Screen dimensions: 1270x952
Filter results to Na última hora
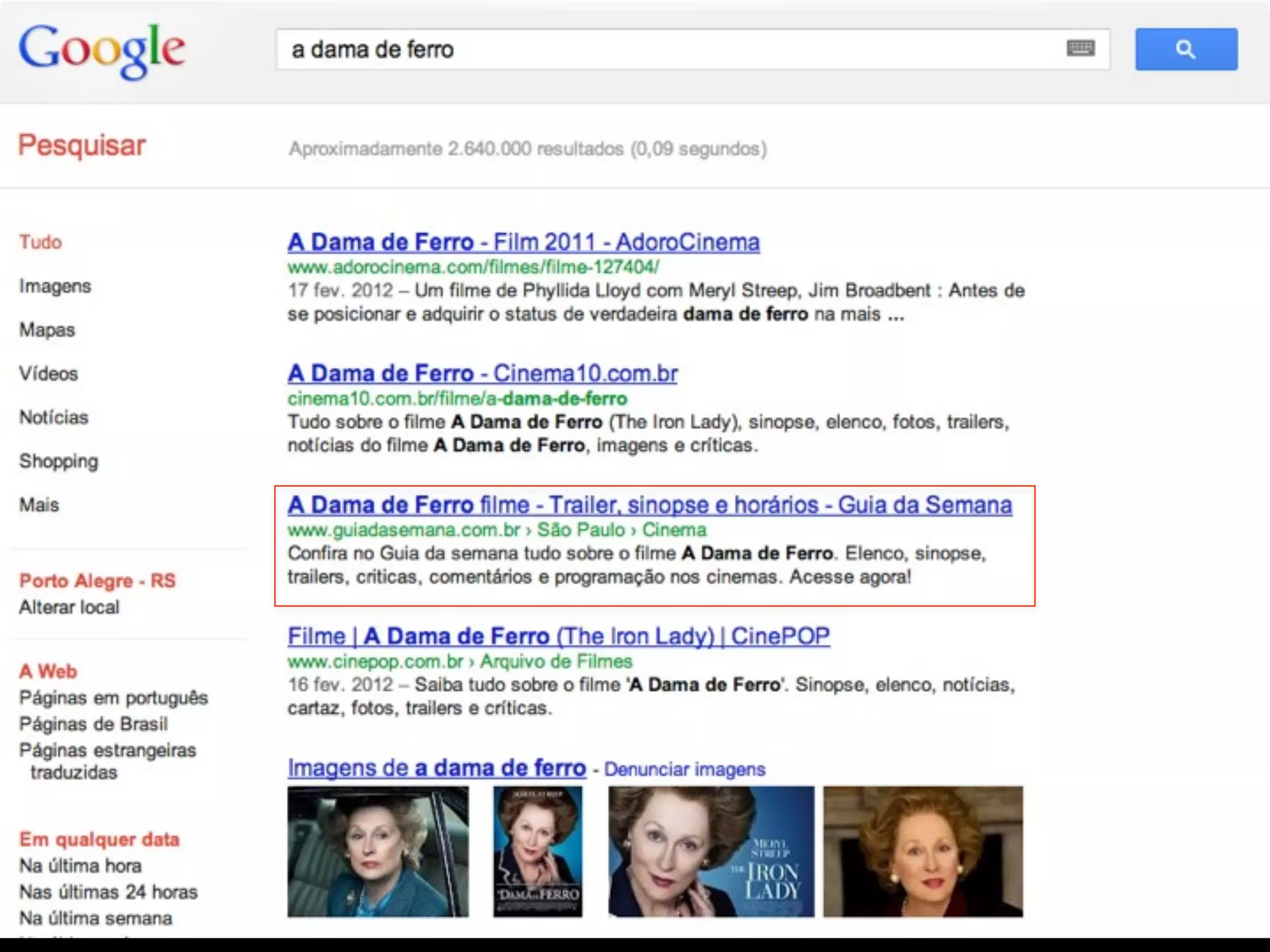click(x=81, y=866)
